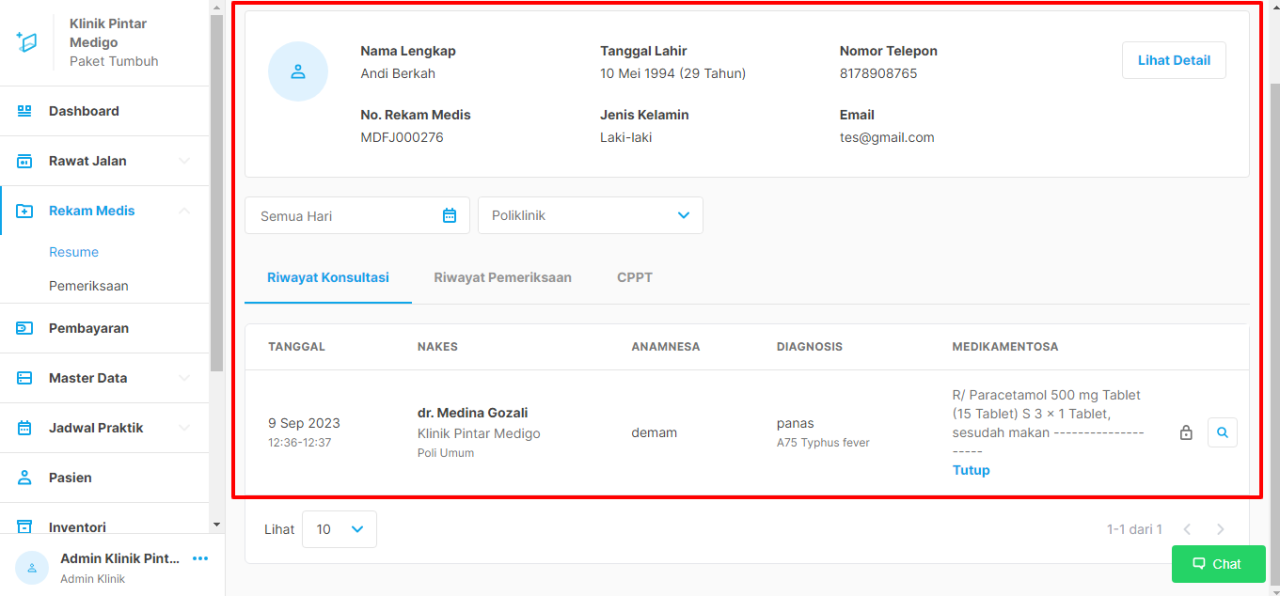Click the lock icon in consultation row
The height and width of the screenshot is (596, 1280).
coord(1186,433)
